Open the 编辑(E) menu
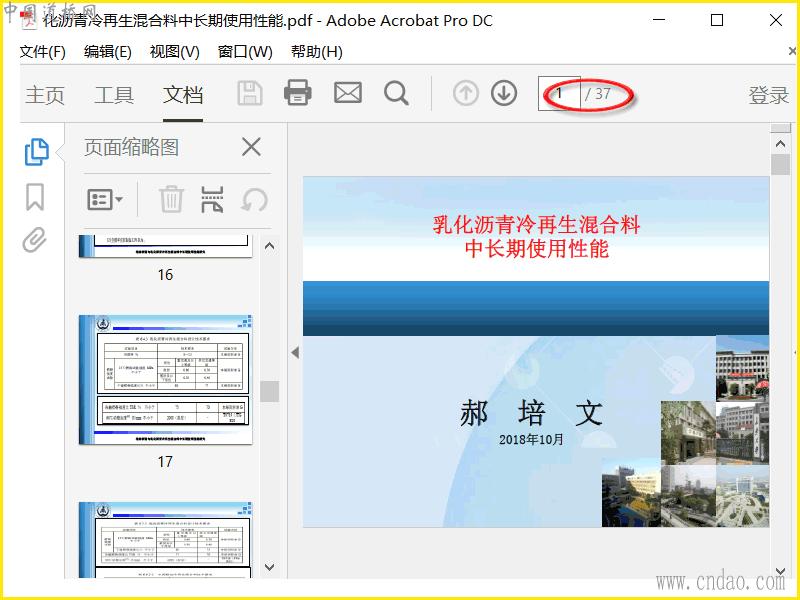The width and height of the screenshot is (800, 600). tap(108, 52)
